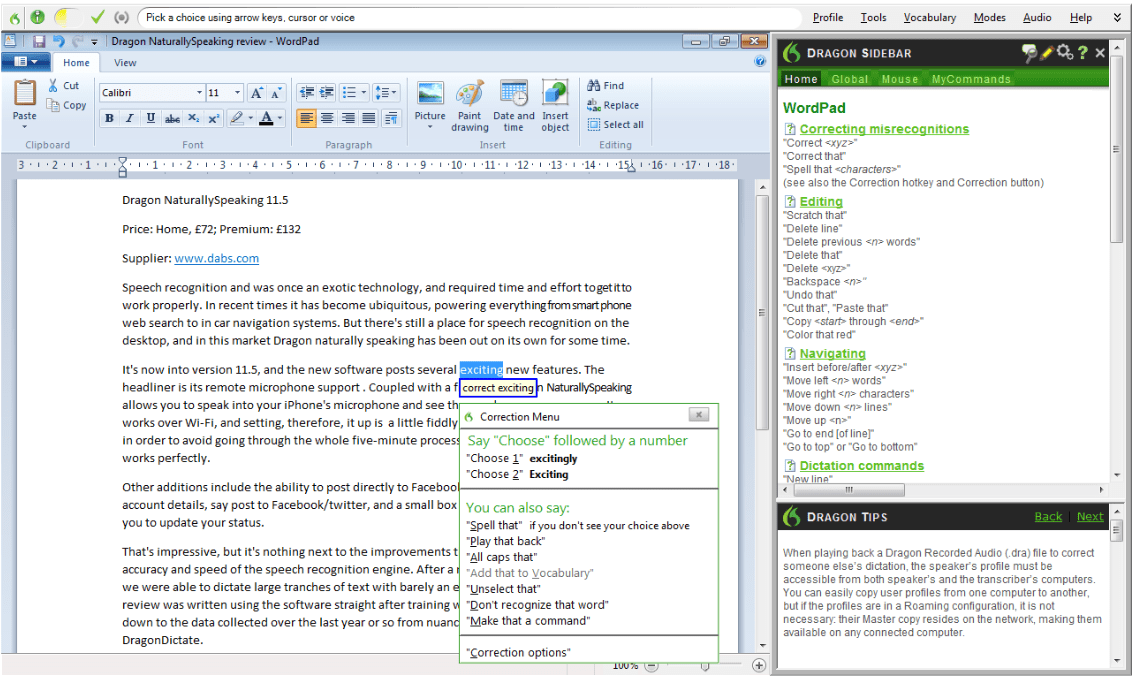The height and width of the screenshot is (676, 1134).
Task: Click the Grow font icon
Action: point(257,93)
